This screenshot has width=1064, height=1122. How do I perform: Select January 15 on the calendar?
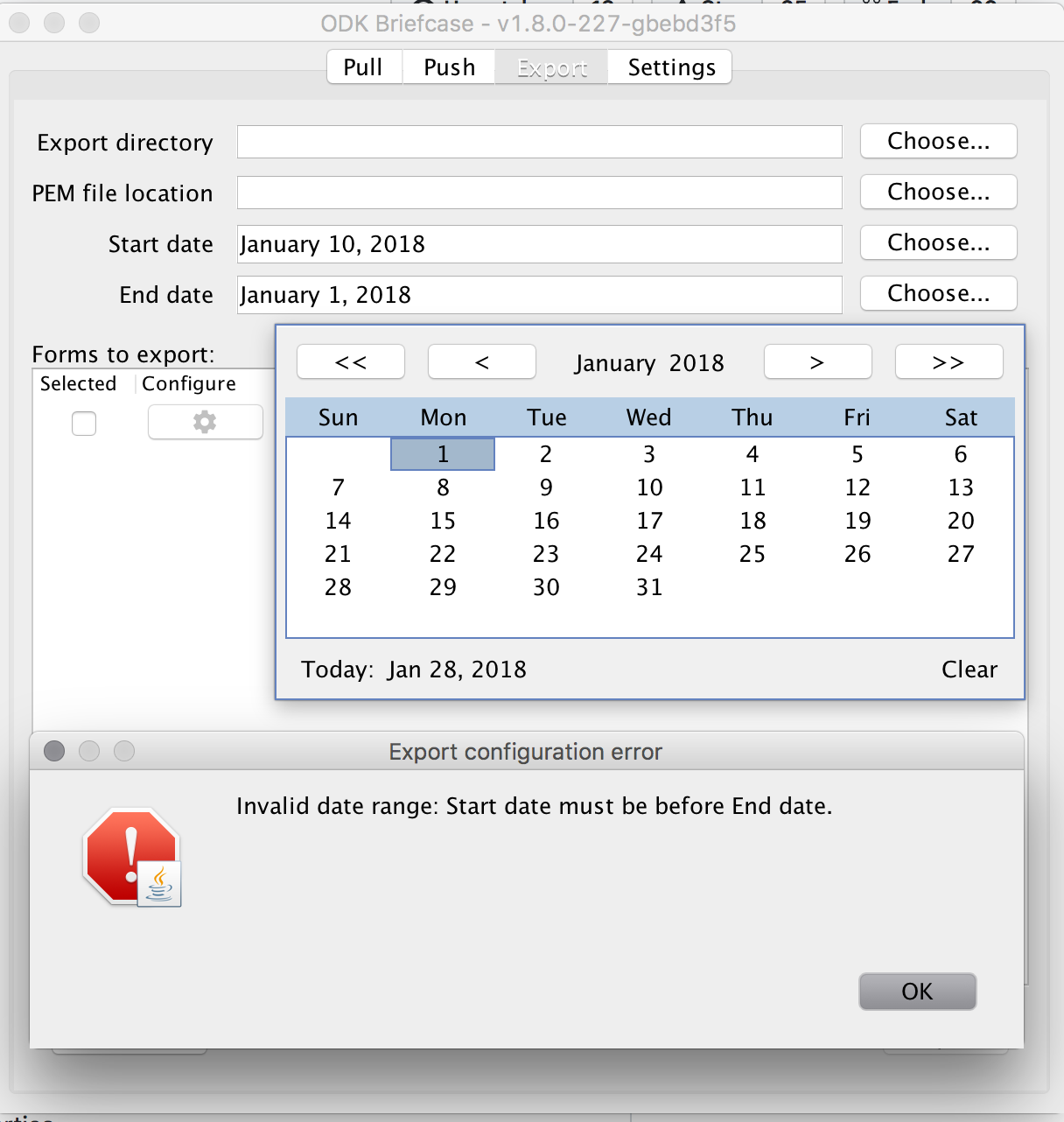click(443, 520)
